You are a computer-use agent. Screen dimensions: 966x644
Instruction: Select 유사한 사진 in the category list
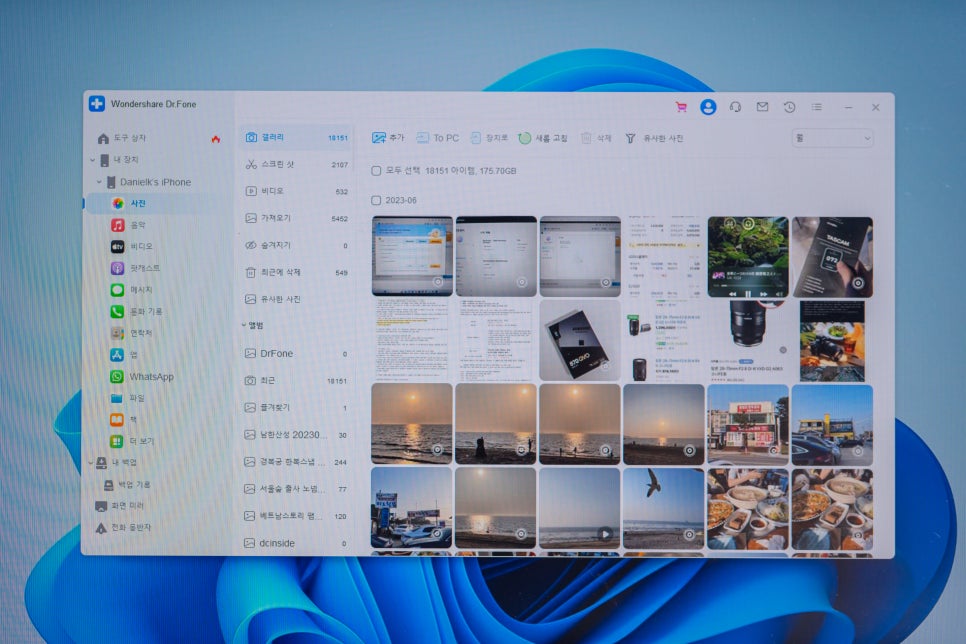point(296,300)
